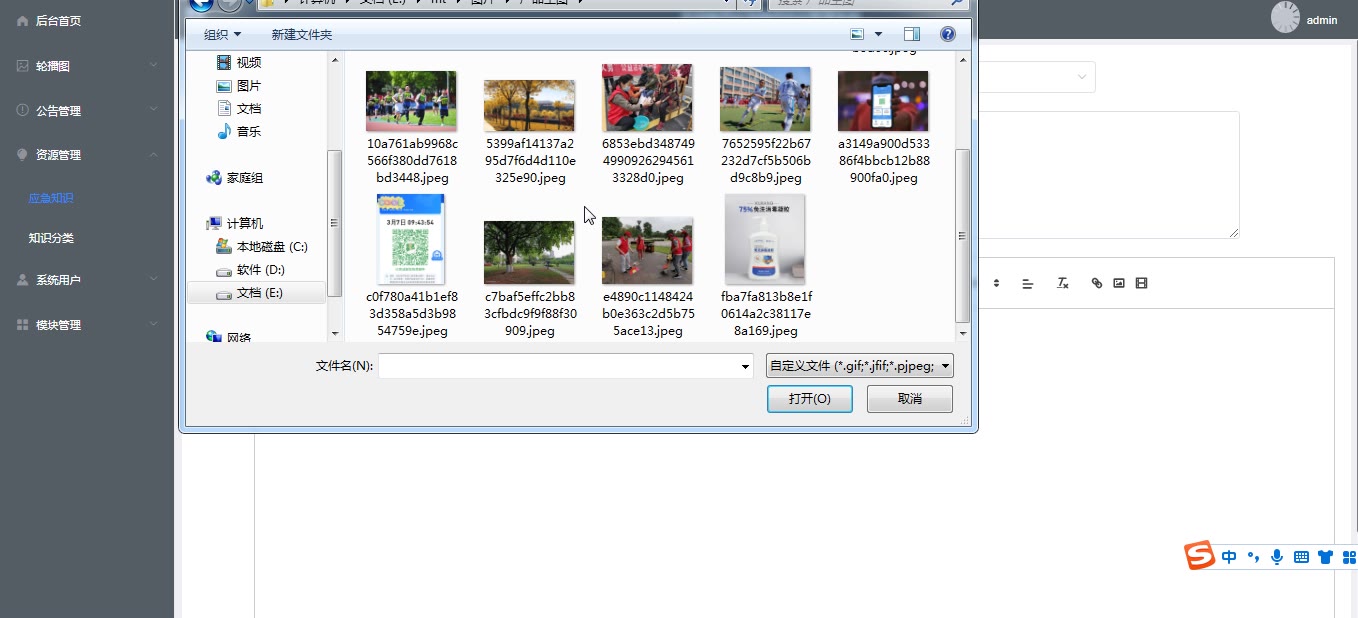This screenshot has height=618, width=1358.
Task: Click navigation pane scroll down arrow
Action: pyautogui.click(x=335, y=333)
